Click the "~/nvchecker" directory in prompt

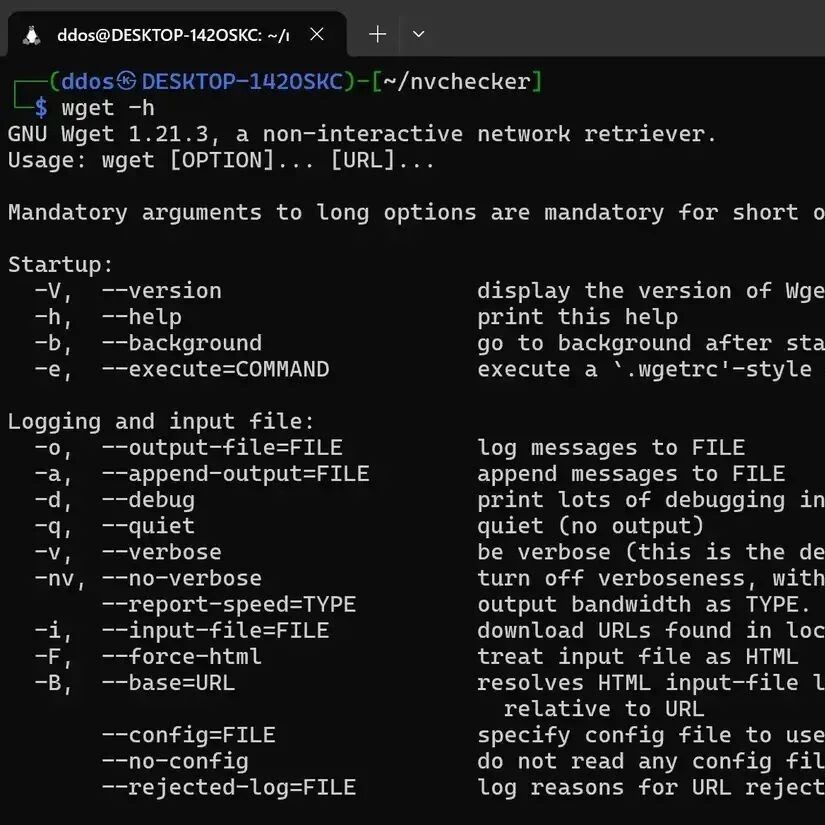click(457, 82)
